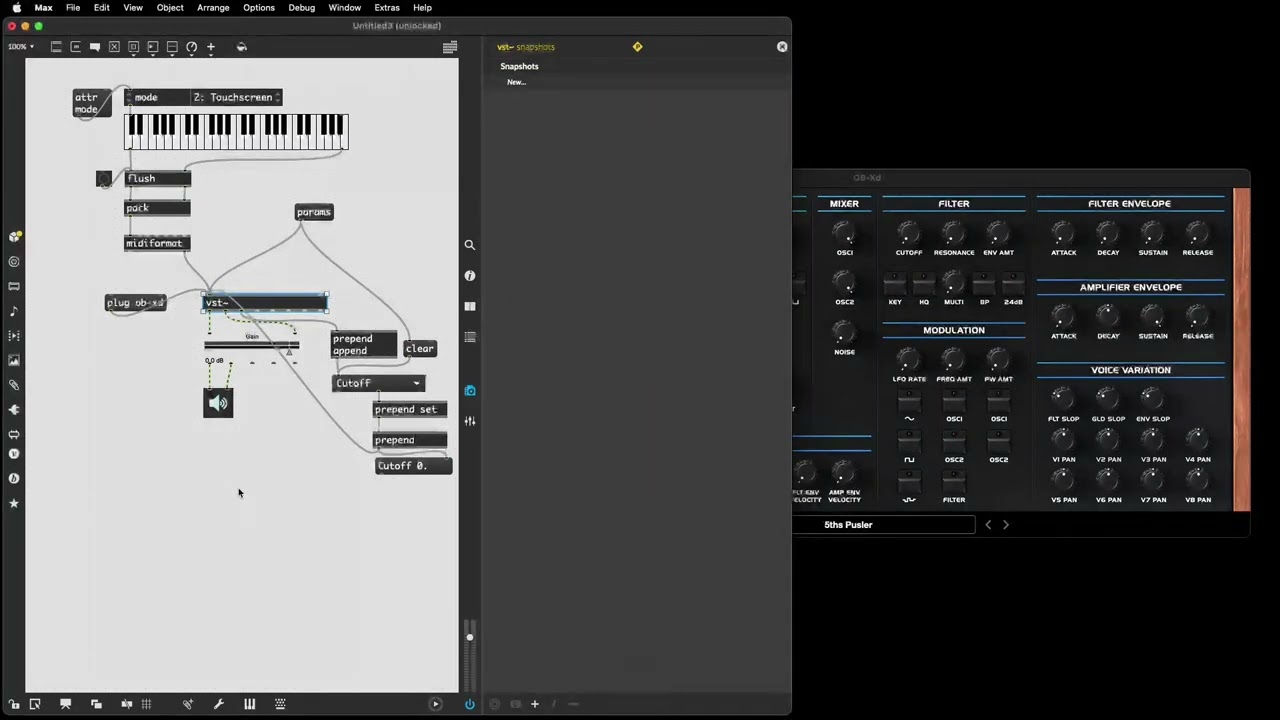The image size is (1280, 720).
Task: Open the images browser left sidebar icon
Action: [14, 360]
